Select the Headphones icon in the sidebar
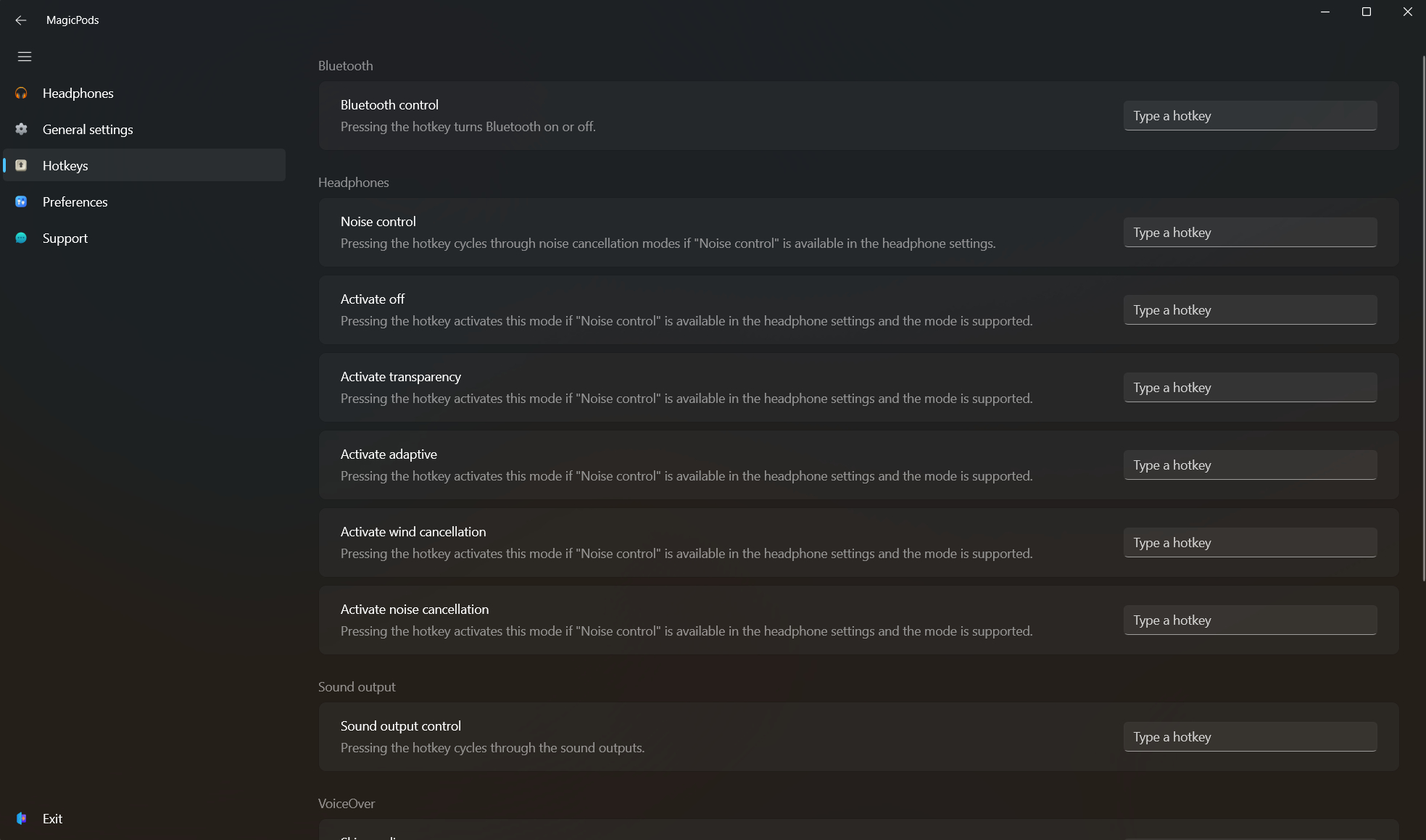The height and width of the screenshot is (840, 1426). coord(21,93)
